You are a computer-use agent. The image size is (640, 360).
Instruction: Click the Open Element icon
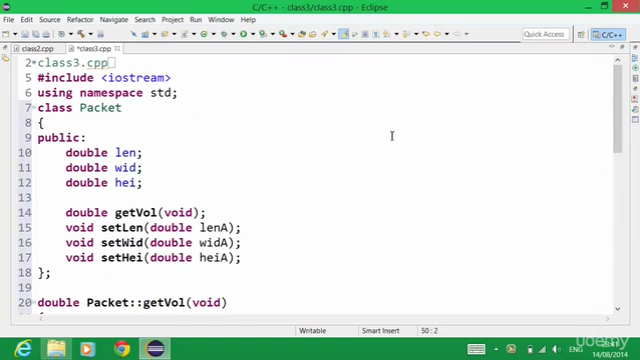302,34
